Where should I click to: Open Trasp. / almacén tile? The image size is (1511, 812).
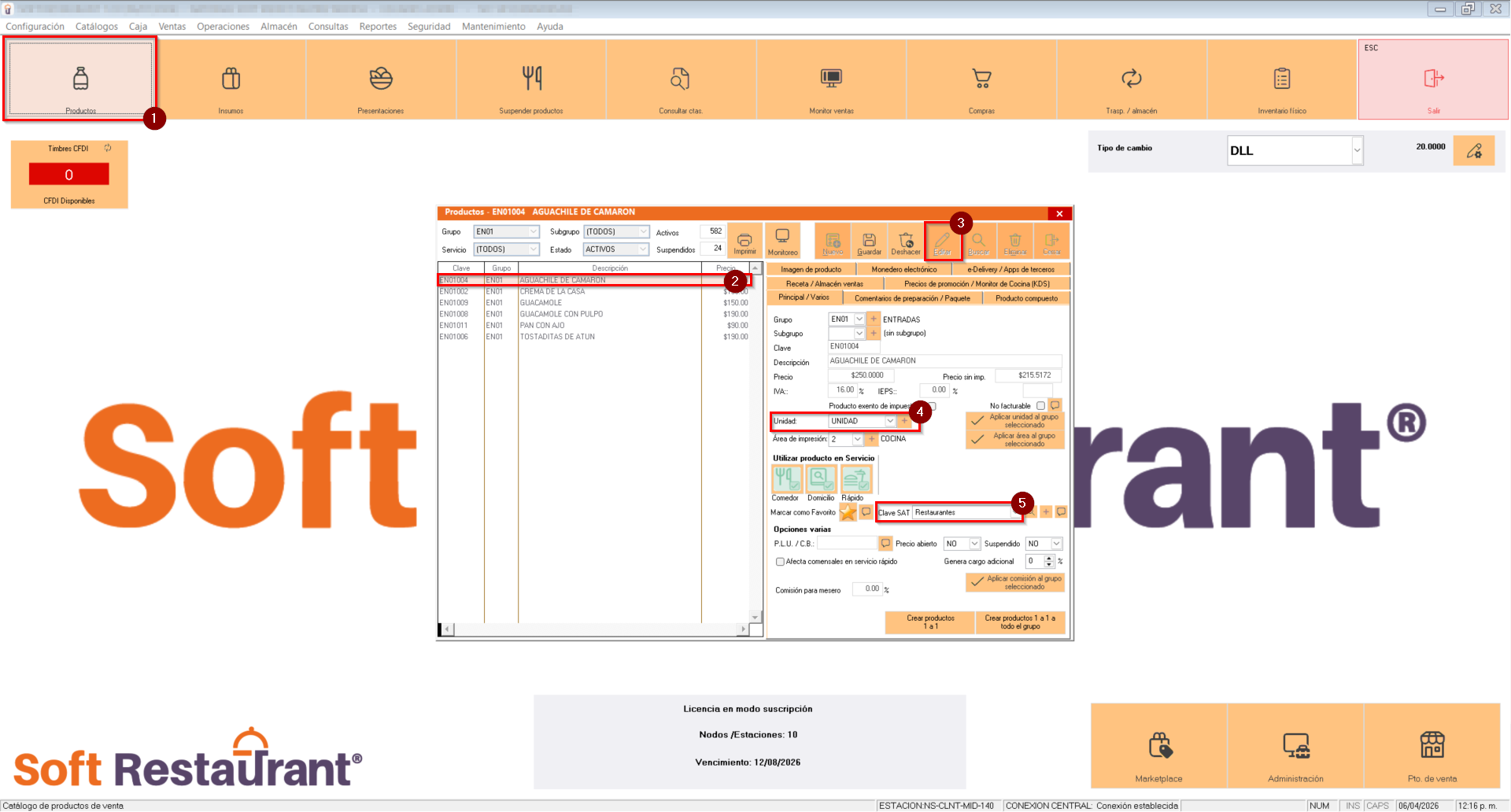pyautogui.click(x=1132, y=79)
